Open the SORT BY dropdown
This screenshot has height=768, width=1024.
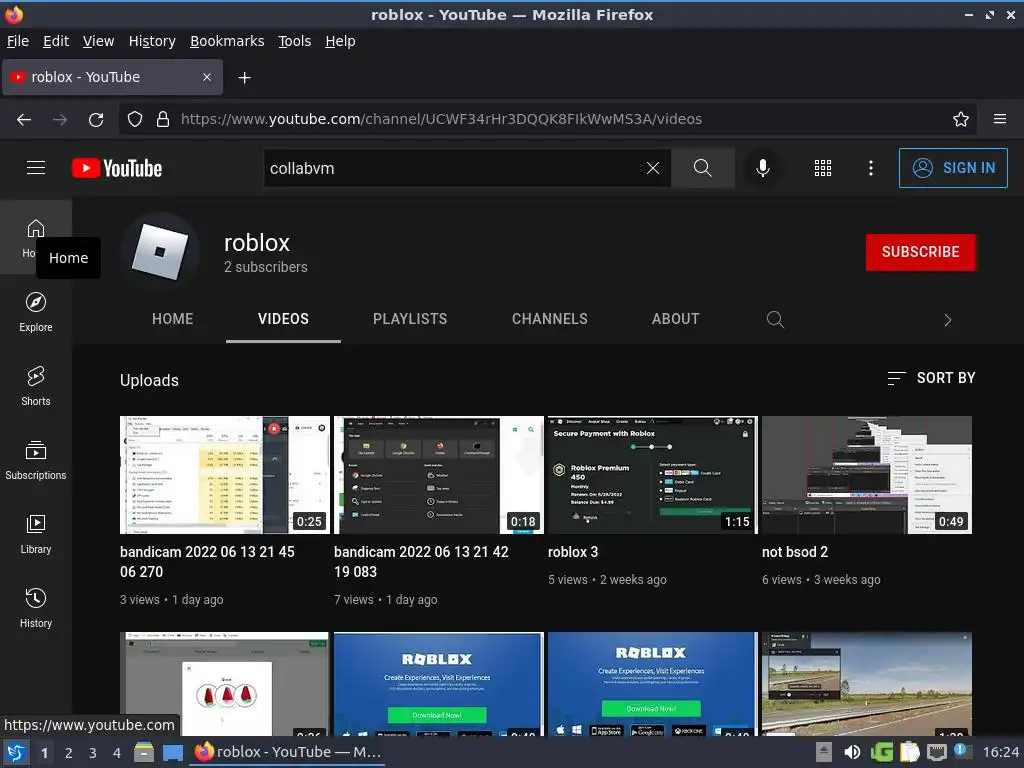pos(931,378)
